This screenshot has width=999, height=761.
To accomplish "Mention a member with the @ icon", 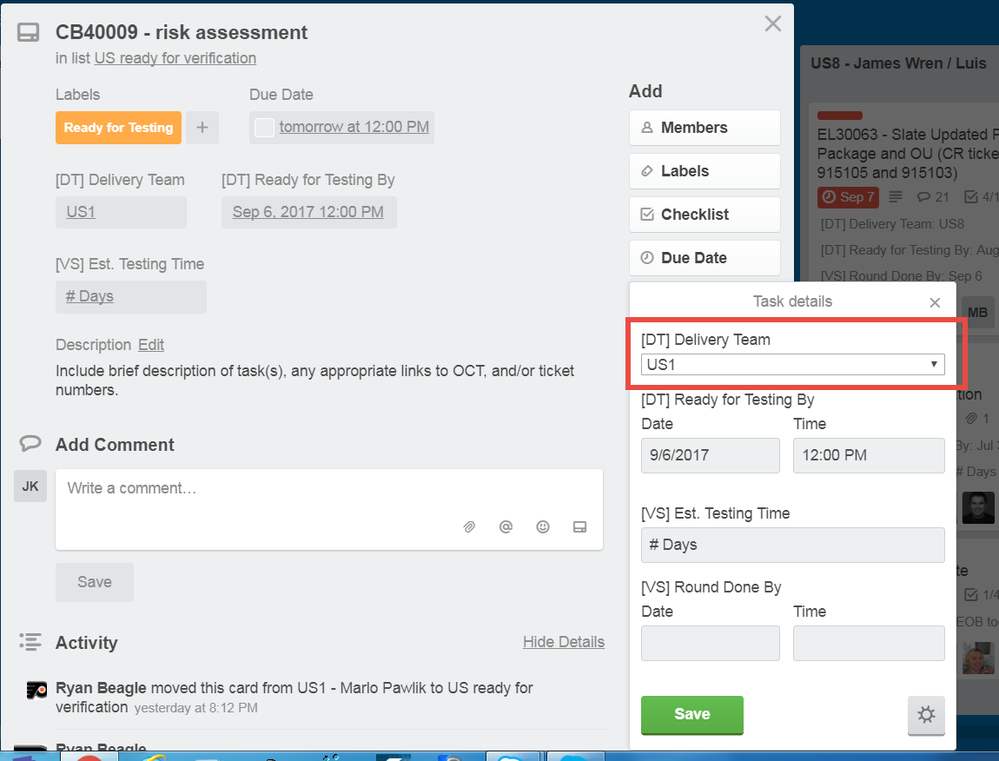I will [506, 526].
